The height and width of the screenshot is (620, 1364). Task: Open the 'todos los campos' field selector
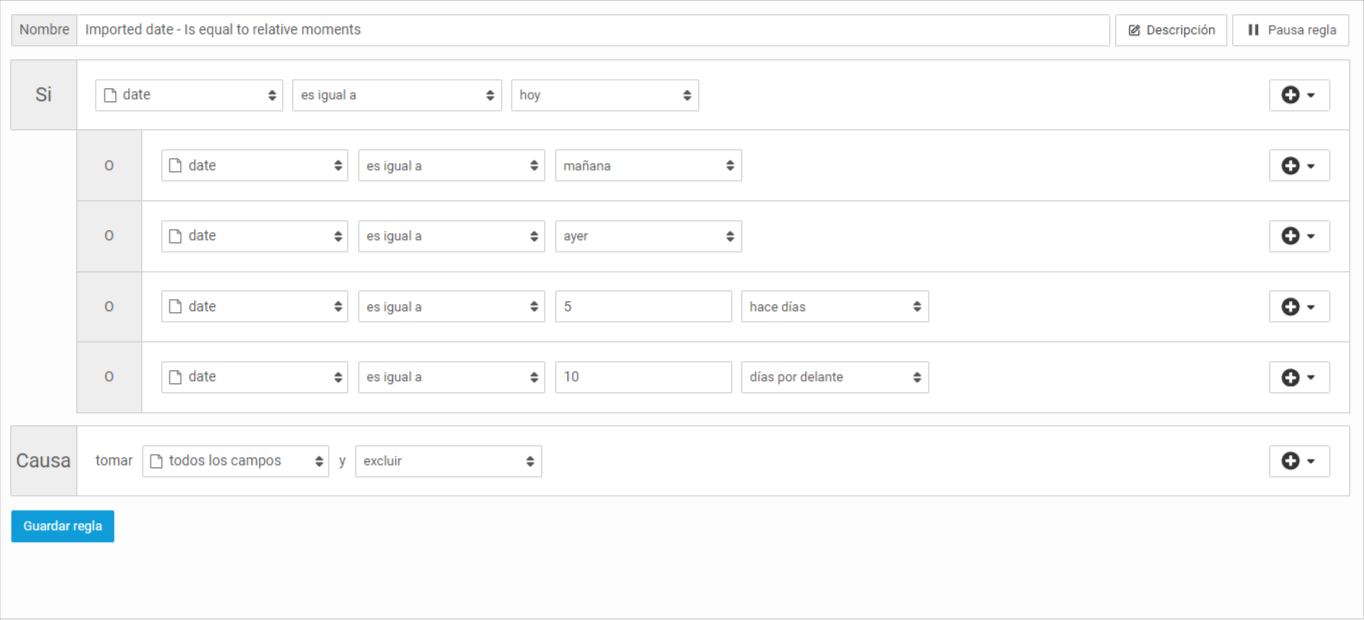click(x=236, y=461)
